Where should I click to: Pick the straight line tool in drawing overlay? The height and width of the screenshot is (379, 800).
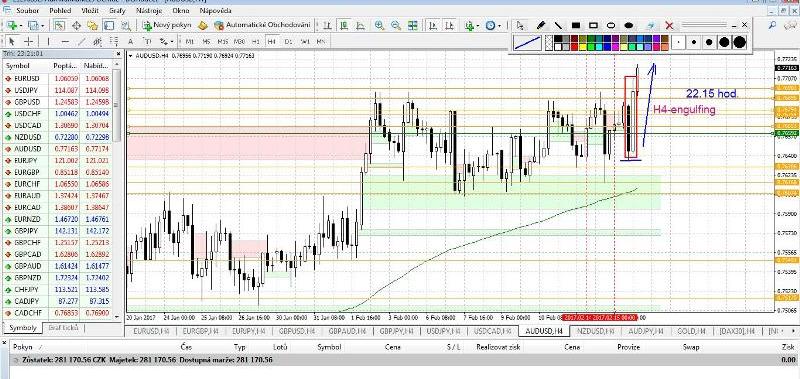558,25
